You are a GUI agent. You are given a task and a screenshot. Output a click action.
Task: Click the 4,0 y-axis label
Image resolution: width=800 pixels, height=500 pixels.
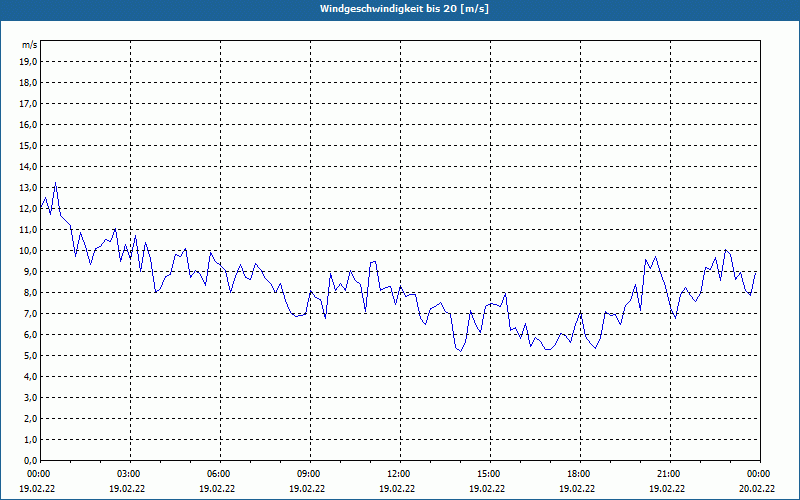pos(31,377)
